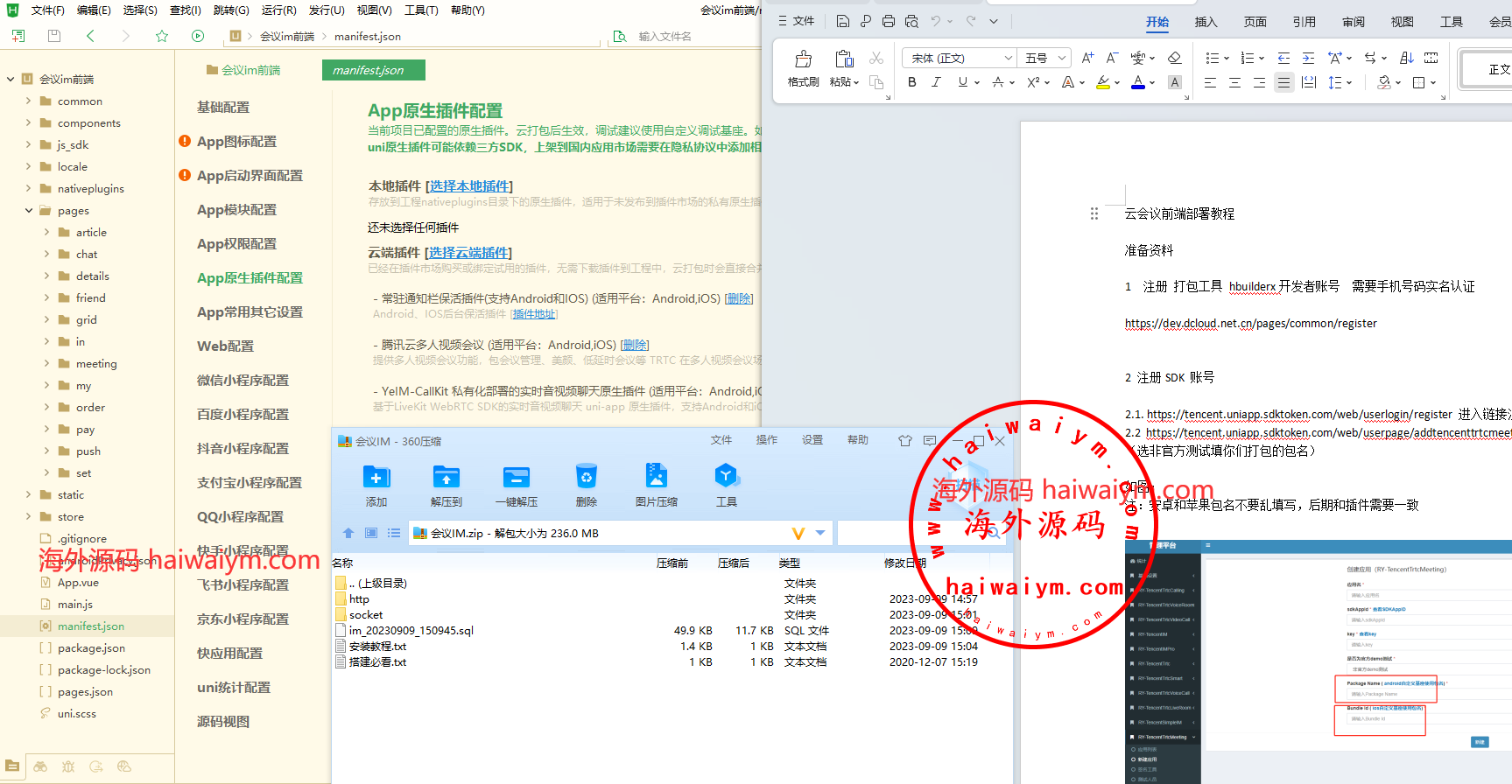Toggle italic formatting in WPS
Image resolution: width=1512 pixels, height=784 pixels.
click(x=936, y=82)
